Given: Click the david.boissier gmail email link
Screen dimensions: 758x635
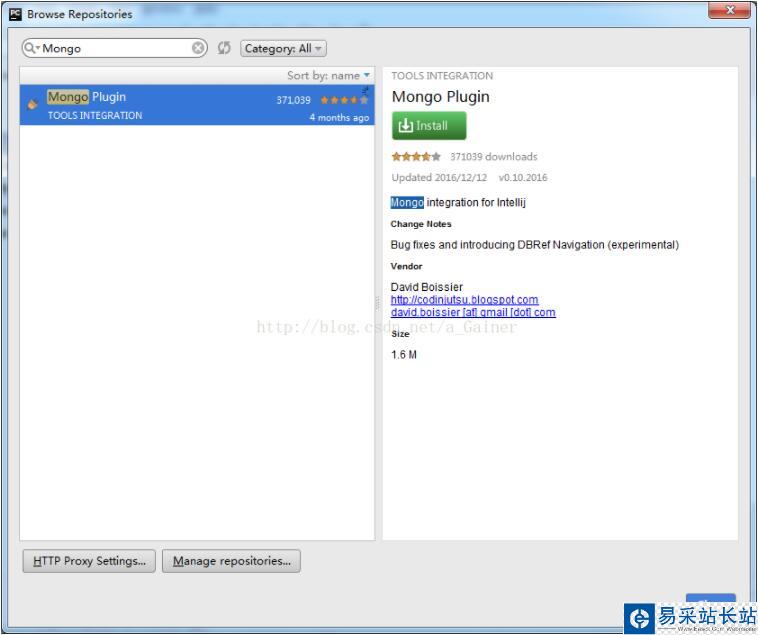Looking at the screenshot, I should click(473, 312).
